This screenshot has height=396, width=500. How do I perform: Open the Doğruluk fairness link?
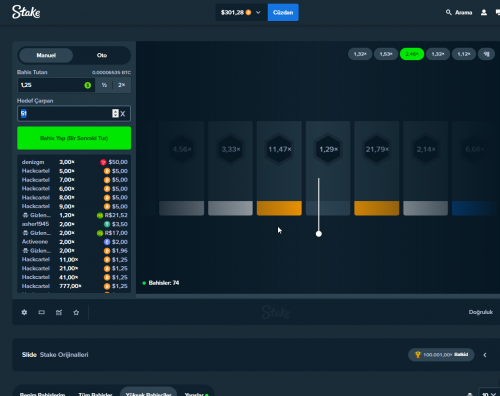(481, 312)
